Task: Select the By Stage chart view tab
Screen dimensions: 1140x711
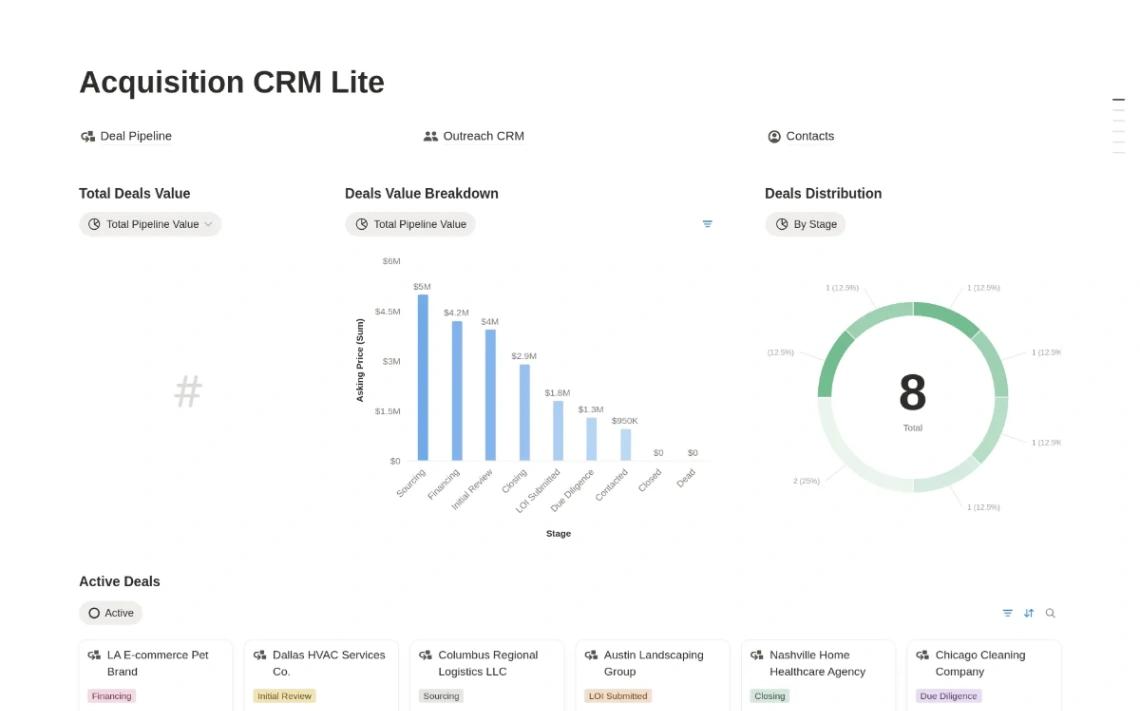Action: pyautogui.click(x=806, y=224)
